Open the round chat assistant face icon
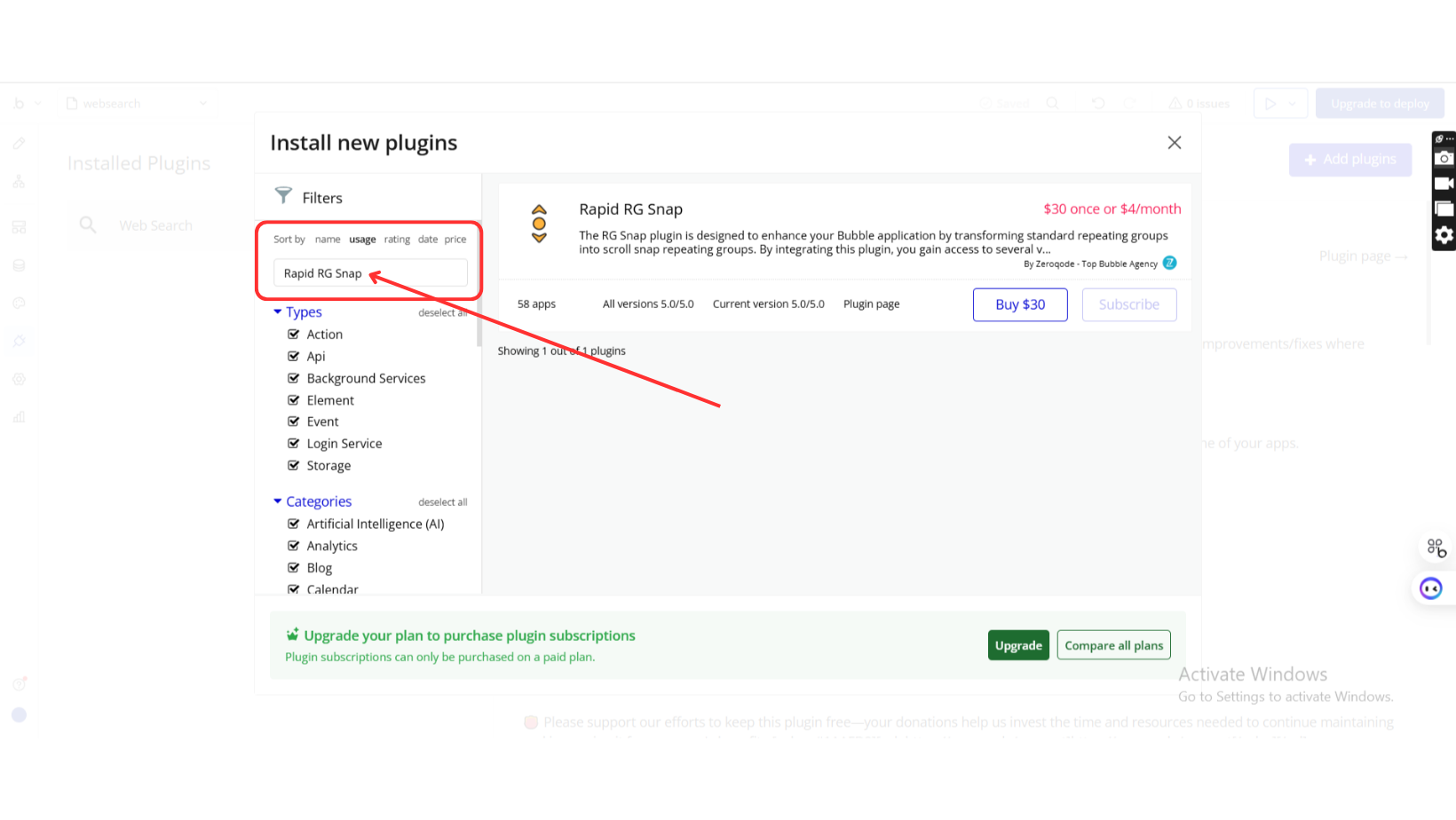 1430,588
